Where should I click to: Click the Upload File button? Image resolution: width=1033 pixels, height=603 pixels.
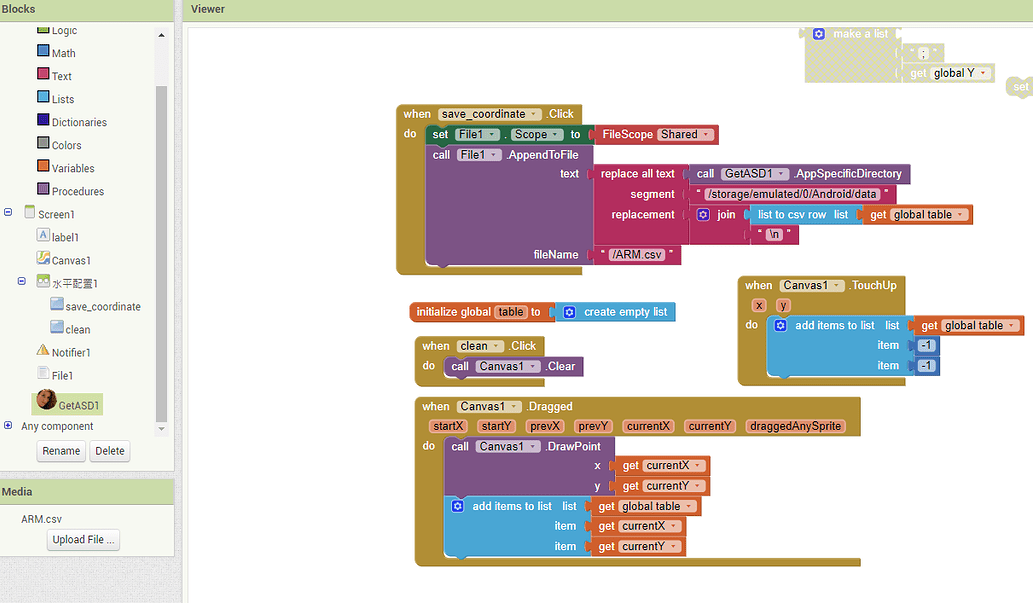pos(82,539)
